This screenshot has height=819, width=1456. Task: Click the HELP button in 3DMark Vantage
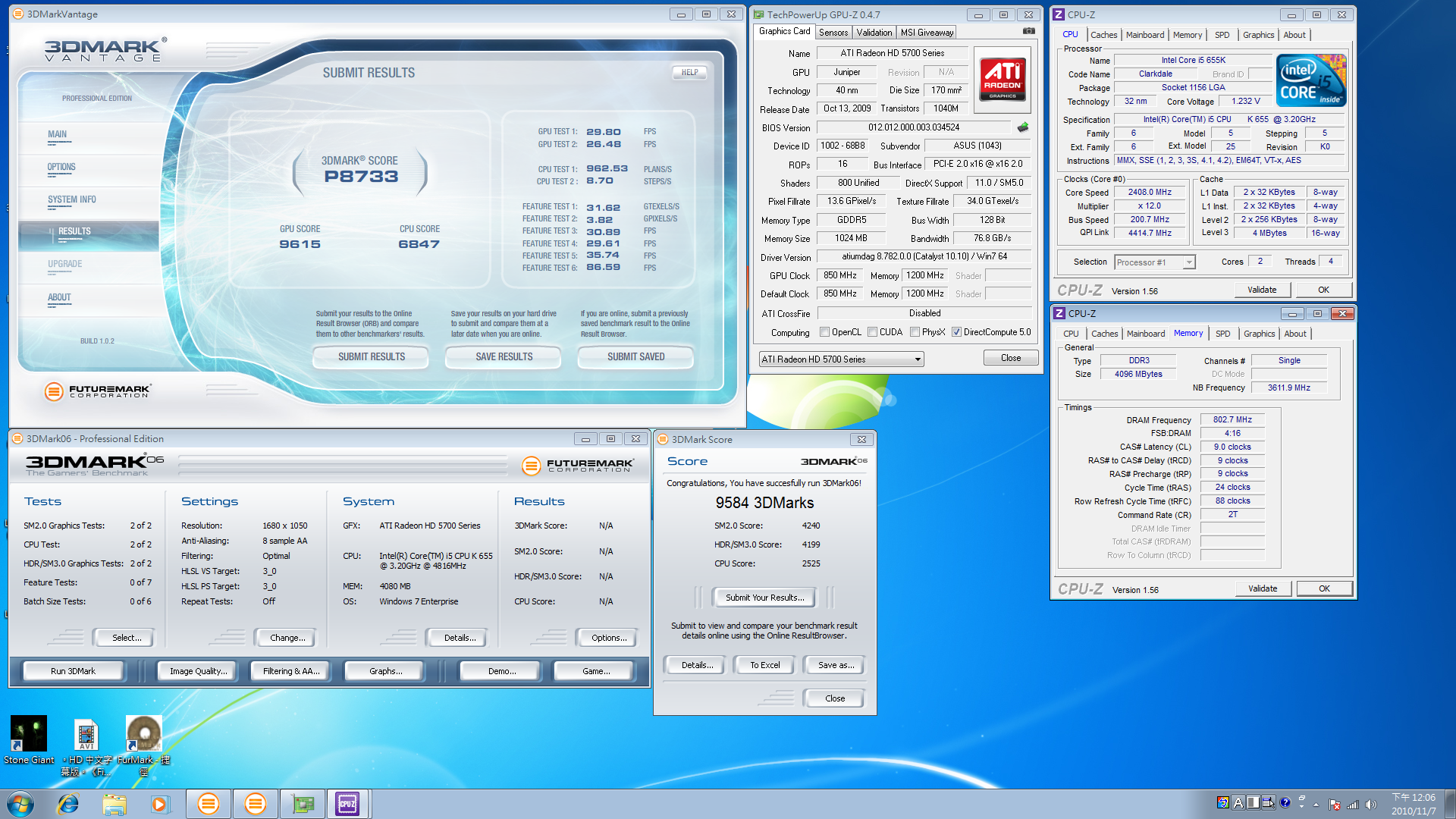click(689, 73)
